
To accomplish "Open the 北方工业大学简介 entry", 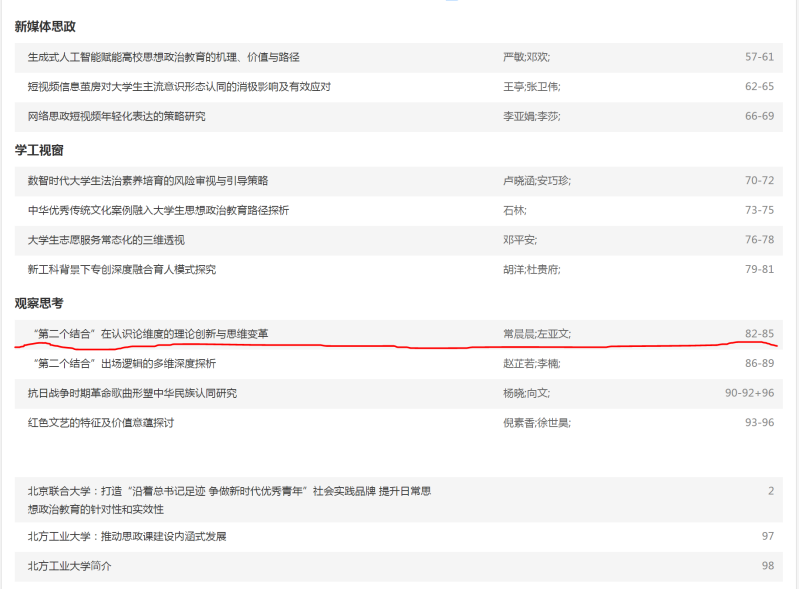I will [70, 566].
